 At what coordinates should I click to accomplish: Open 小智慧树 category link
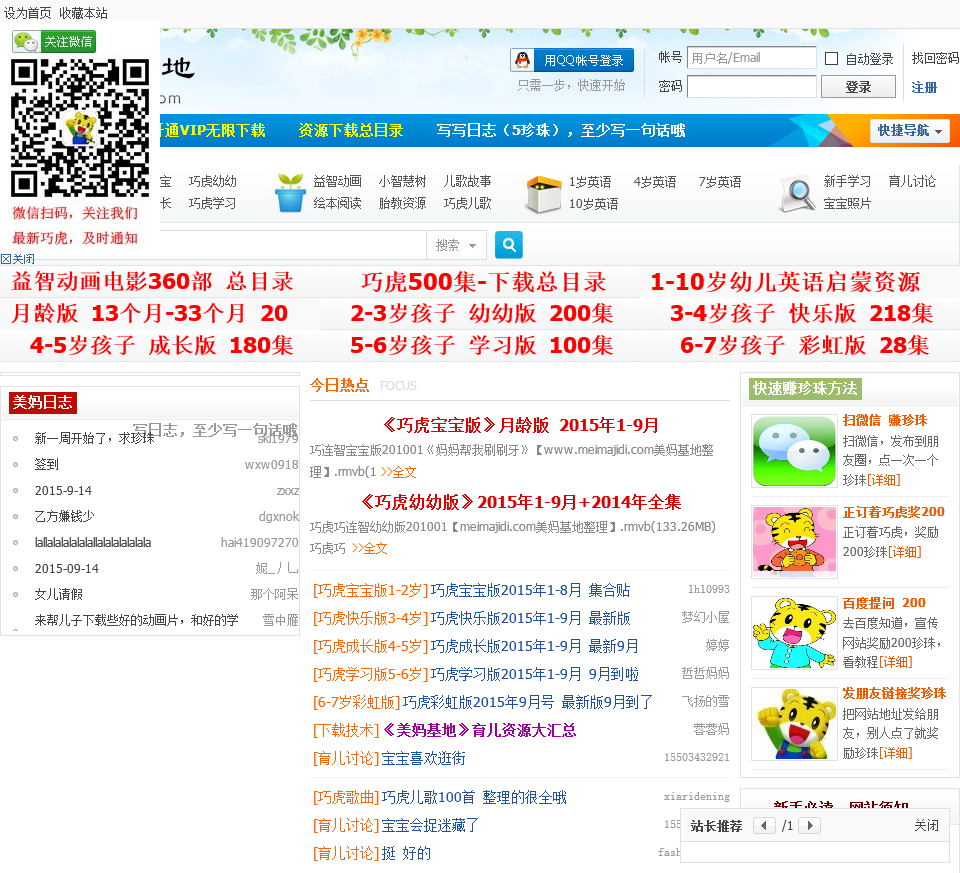(x=402, y=181)
